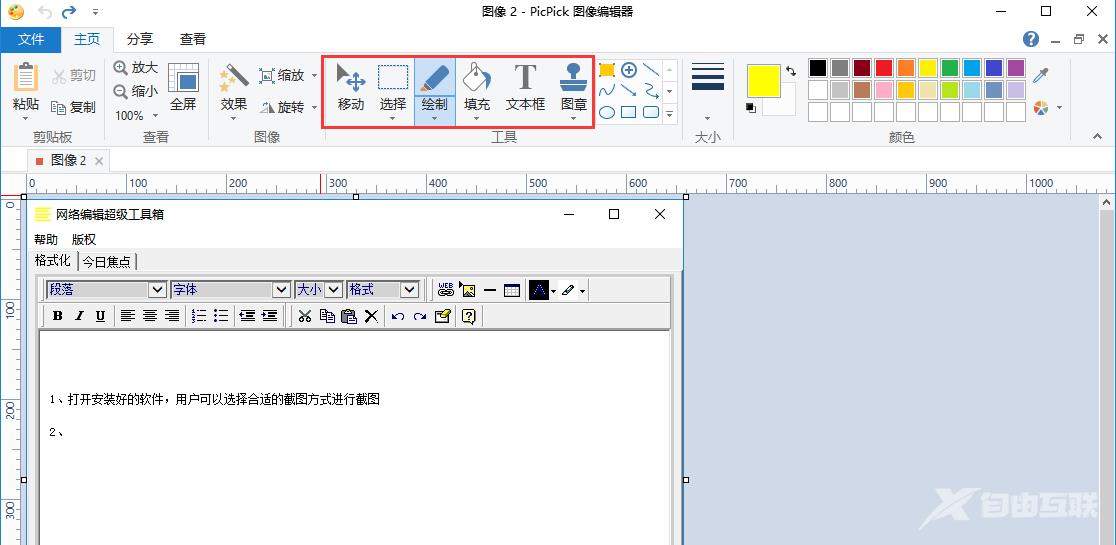Choose the rectangle shape
This screenshot has height=545, width=1116.
(x=628, y=112)
